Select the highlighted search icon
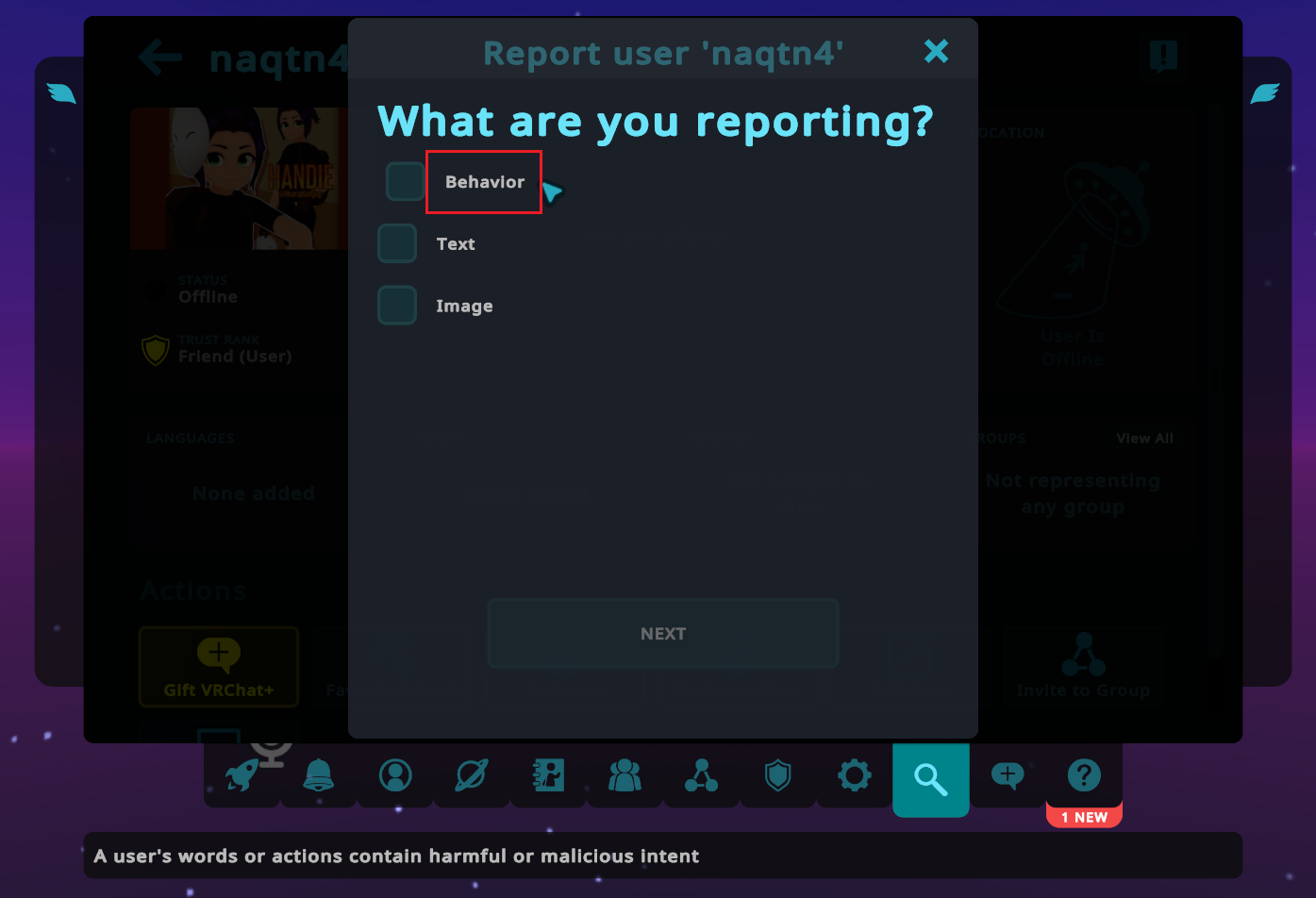This screenshot has width=1316, height=898. point(930,779)
